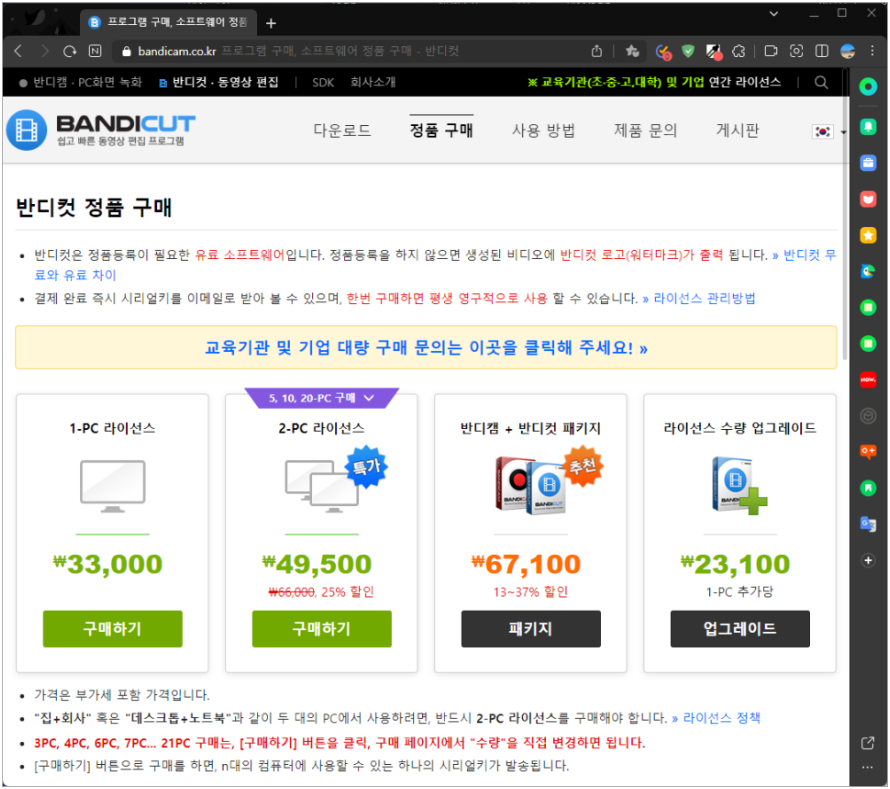Toggle the split view icon in toolbar
The height and width of the screenshot is (789, 890).
(x=821, y=51)
